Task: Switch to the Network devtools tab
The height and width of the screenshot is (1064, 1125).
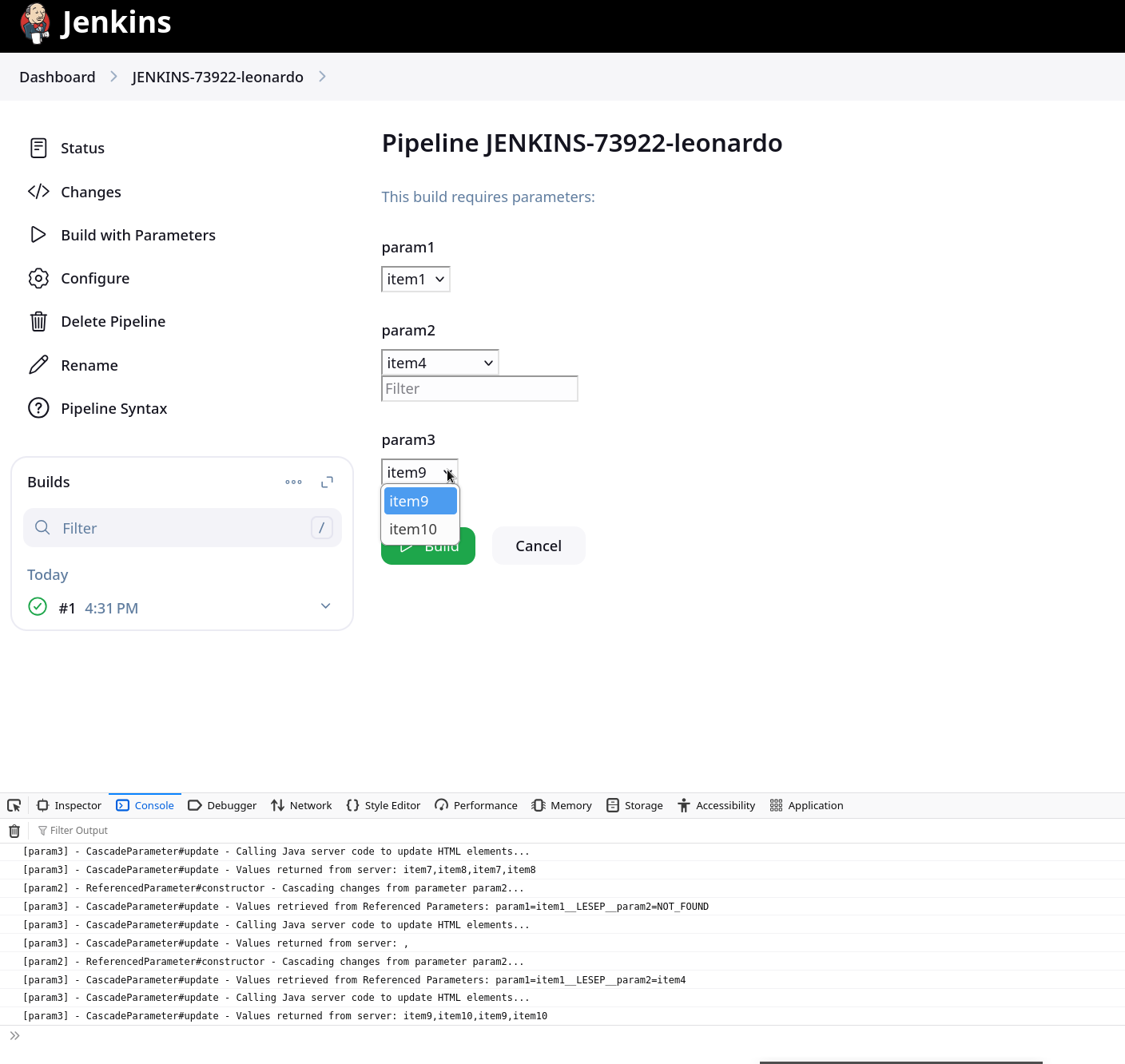Action: 301,805
